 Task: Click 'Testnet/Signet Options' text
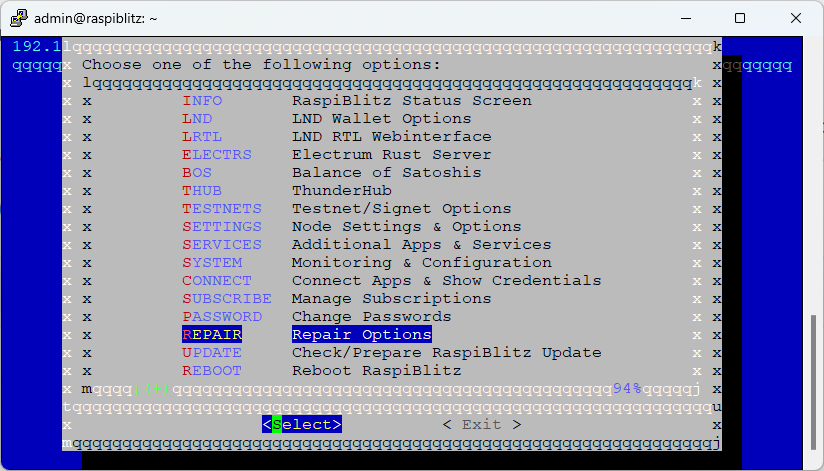(x=402, y=209)
